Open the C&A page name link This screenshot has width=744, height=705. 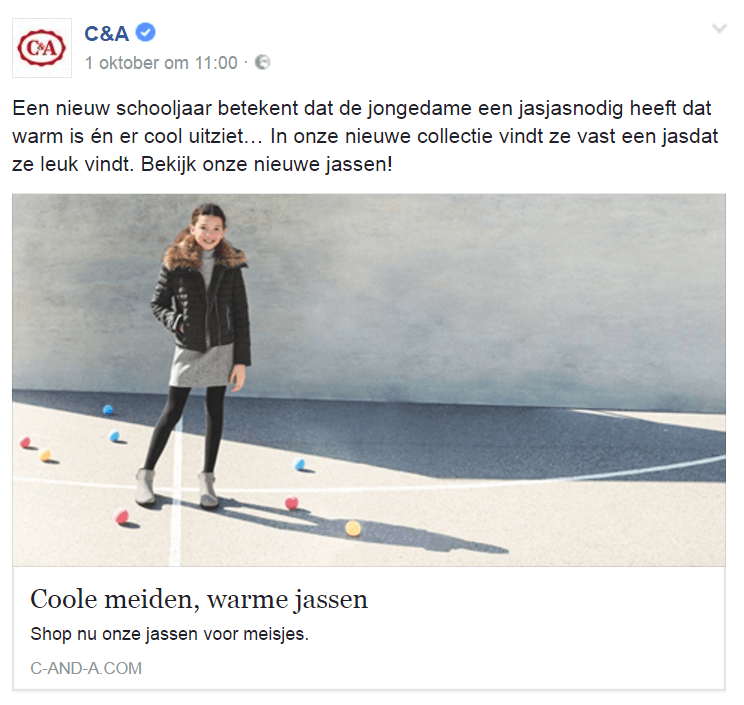coord(106,34)
